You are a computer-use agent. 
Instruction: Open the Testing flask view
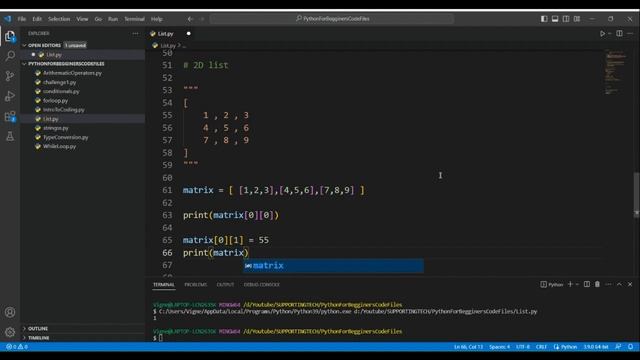10,136
